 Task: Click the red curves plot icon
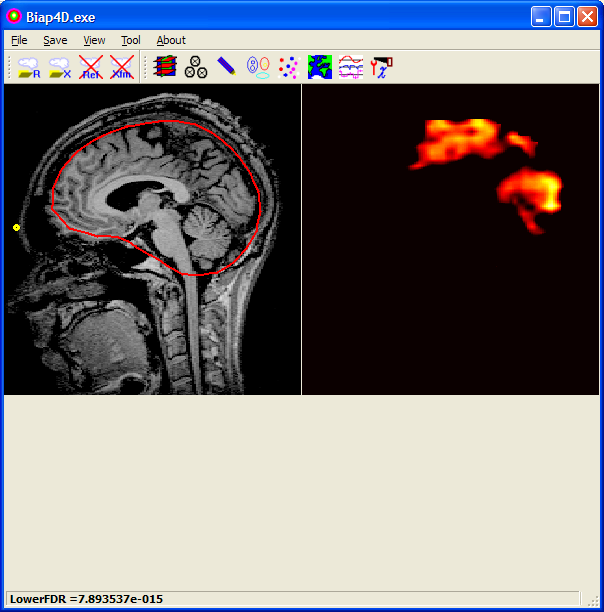[351, 67]
